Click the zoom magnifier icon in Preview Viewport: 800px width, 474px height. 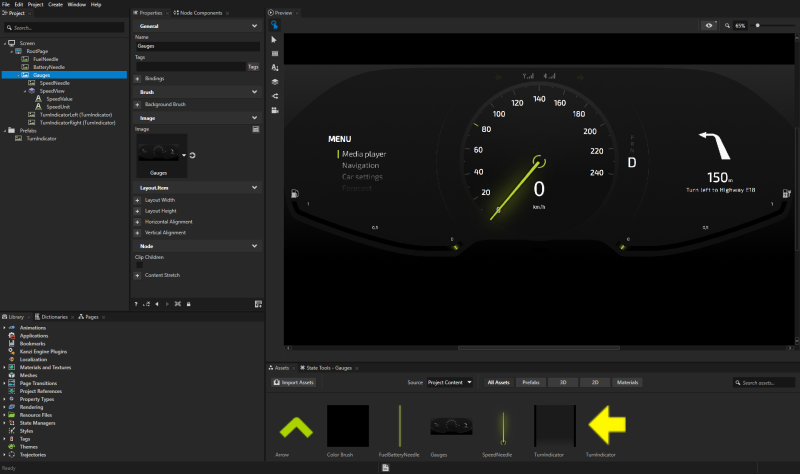pyautogui.click(x=728, y=25)
